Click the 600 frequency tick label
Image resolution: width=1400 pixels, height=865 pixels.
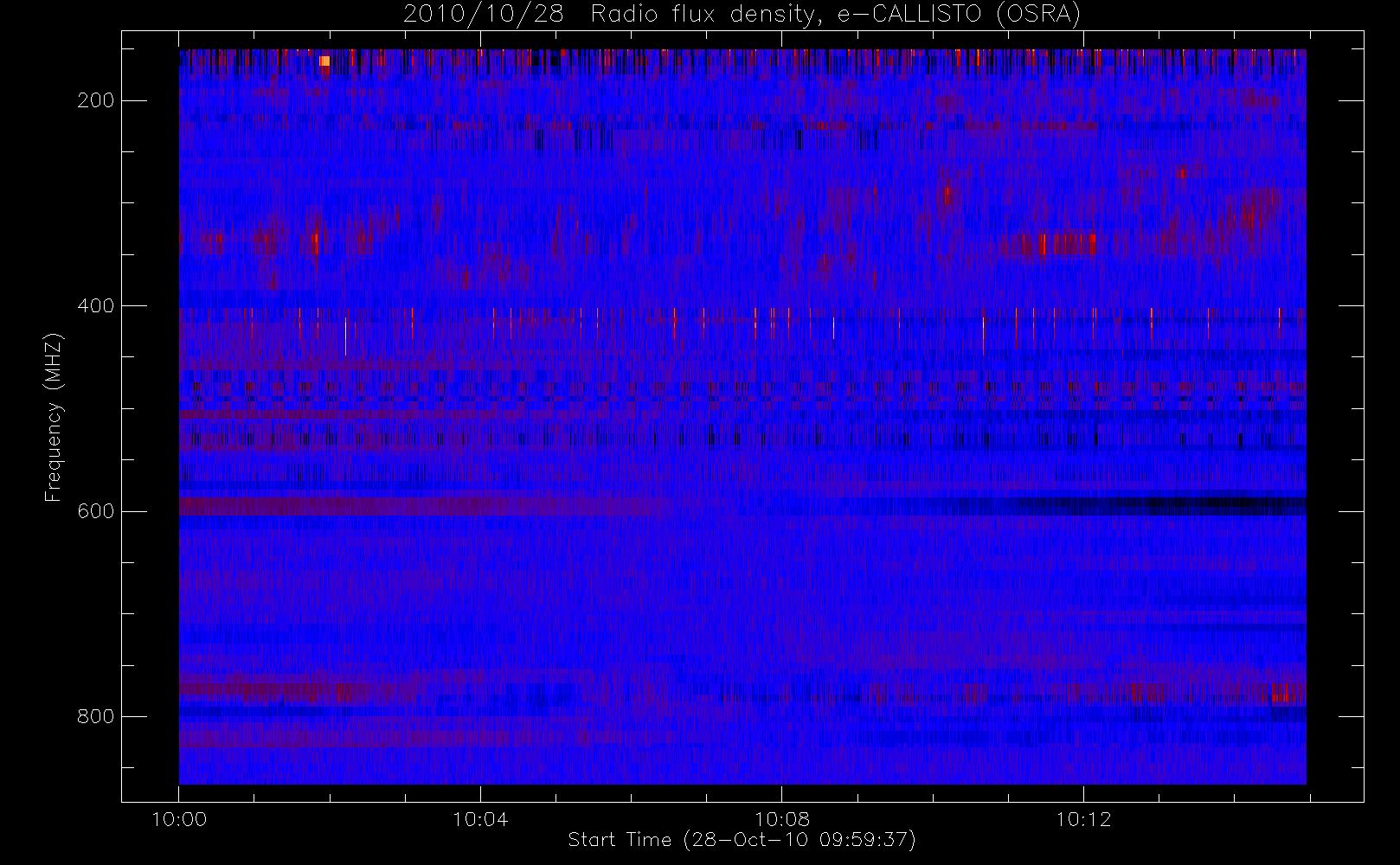pyautogui.click(x=96, y=511)
